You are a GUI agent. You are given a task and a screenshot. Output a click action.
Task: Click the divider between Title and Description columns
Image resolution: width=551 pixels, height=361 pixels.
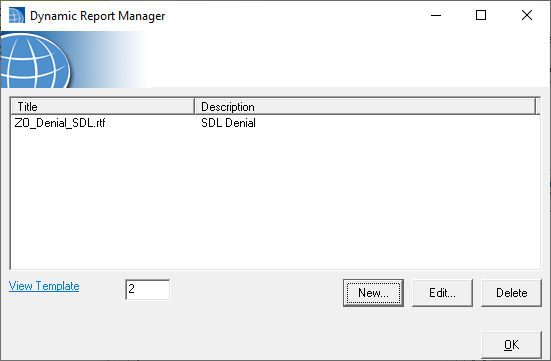coord(194,107)
